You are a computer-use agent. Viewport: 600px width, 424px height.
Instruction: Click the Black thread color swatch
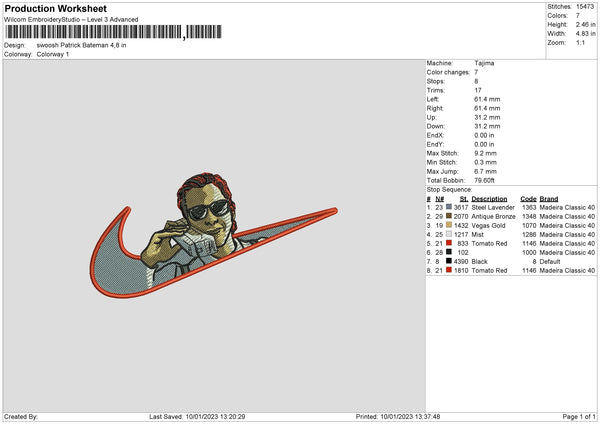[x=449, y=261]
